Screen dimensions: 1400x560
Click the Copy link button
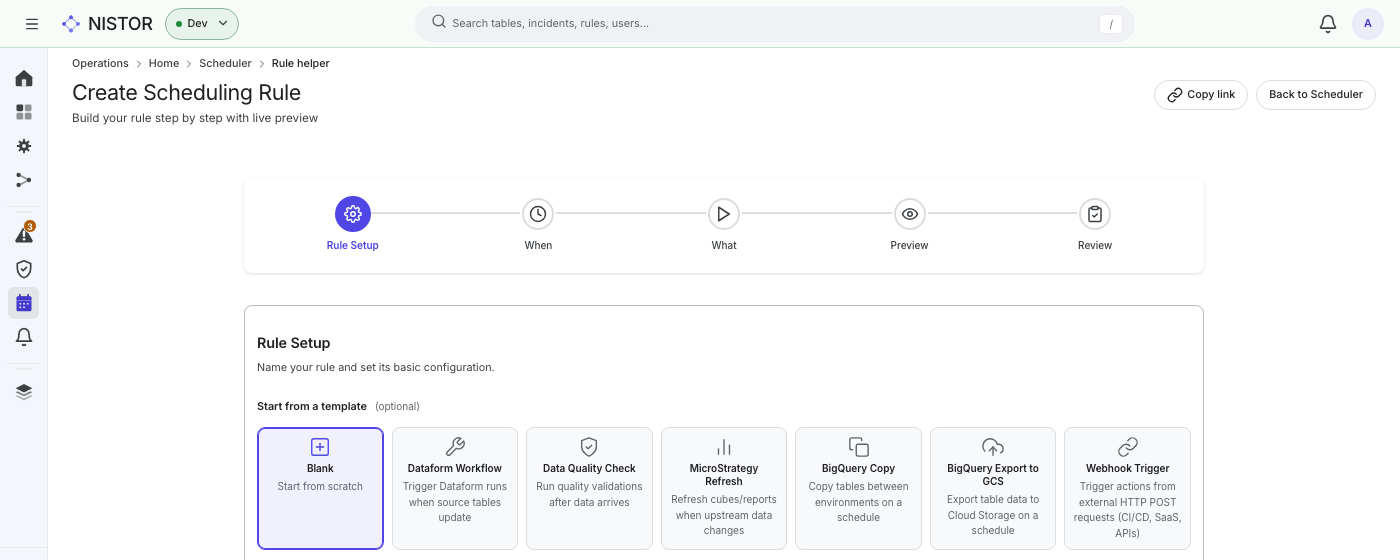click(x=1201, y=94)
